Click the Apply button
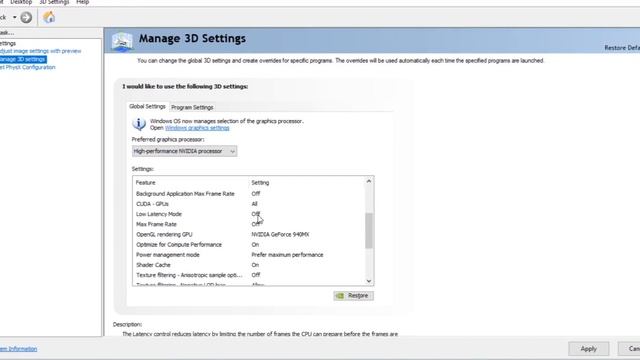This screenshot has height=360, width=640. [x=589, y=349]
